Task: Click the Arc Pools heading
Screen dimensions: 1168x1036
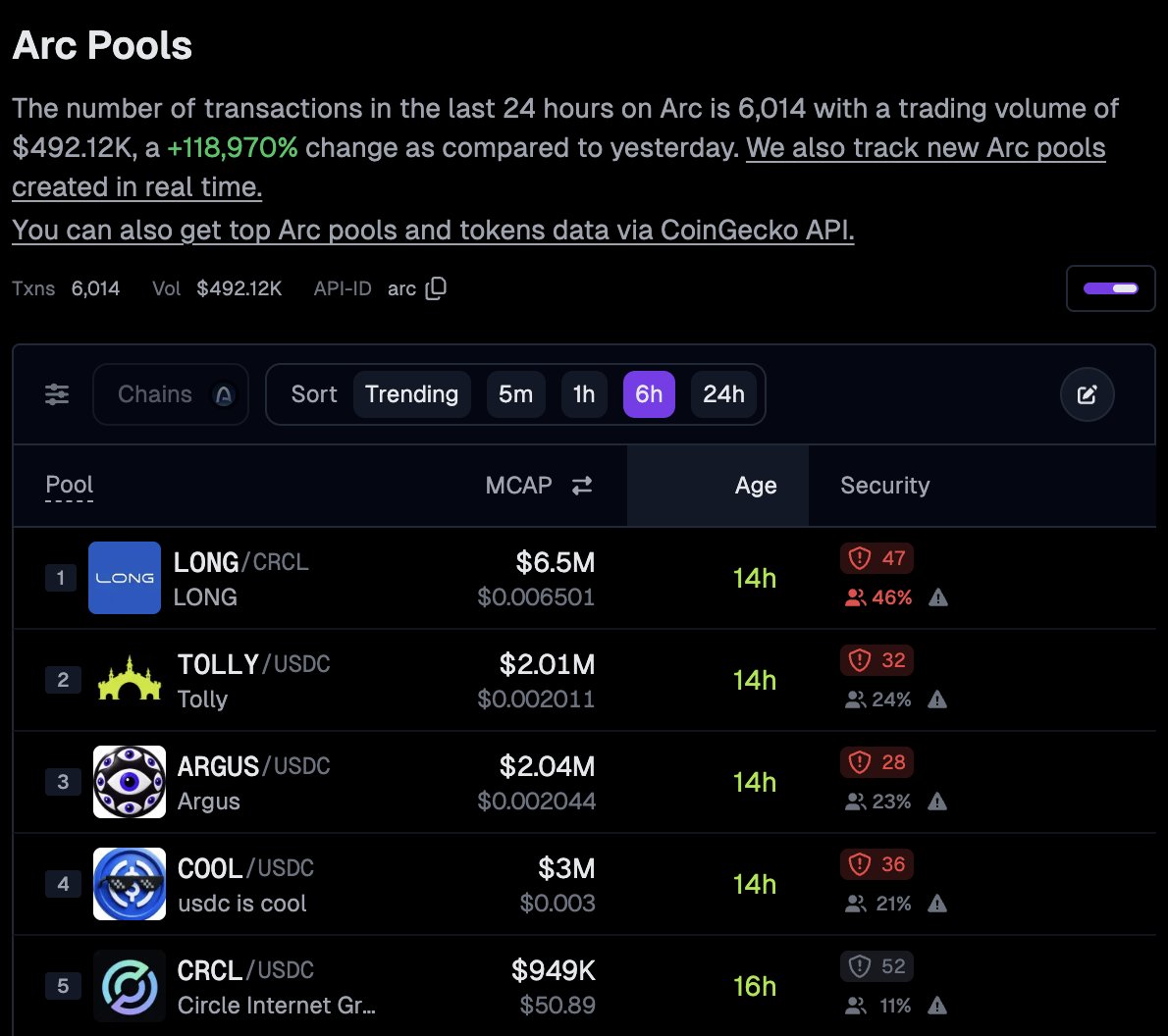Action: pos(102,45)
